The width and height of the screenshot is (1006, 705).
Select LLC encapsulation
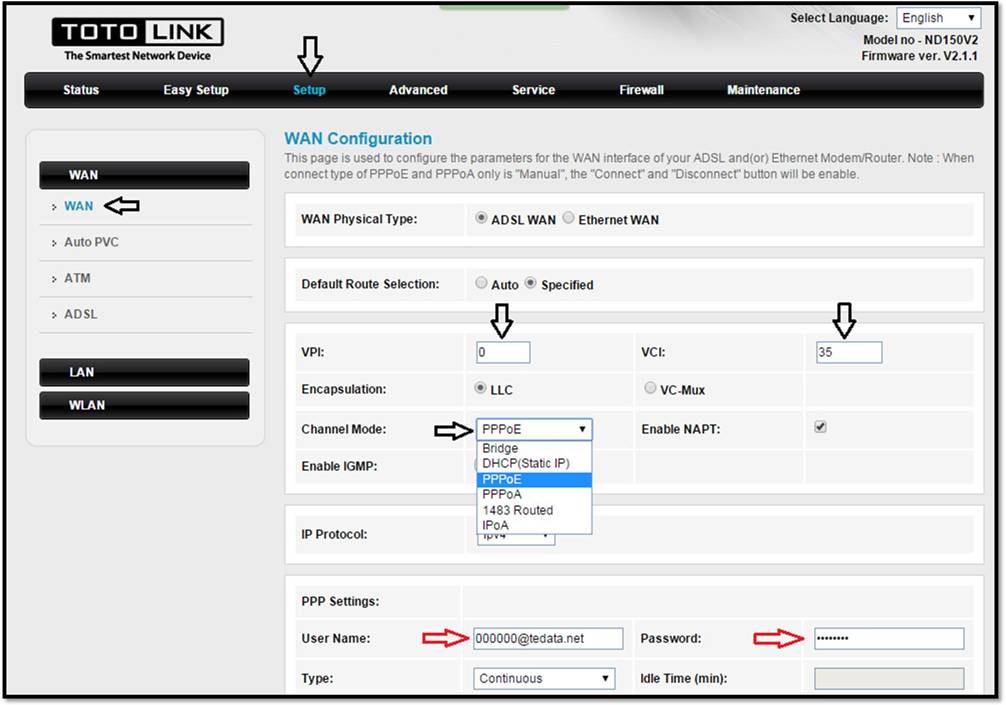[480, 388]
